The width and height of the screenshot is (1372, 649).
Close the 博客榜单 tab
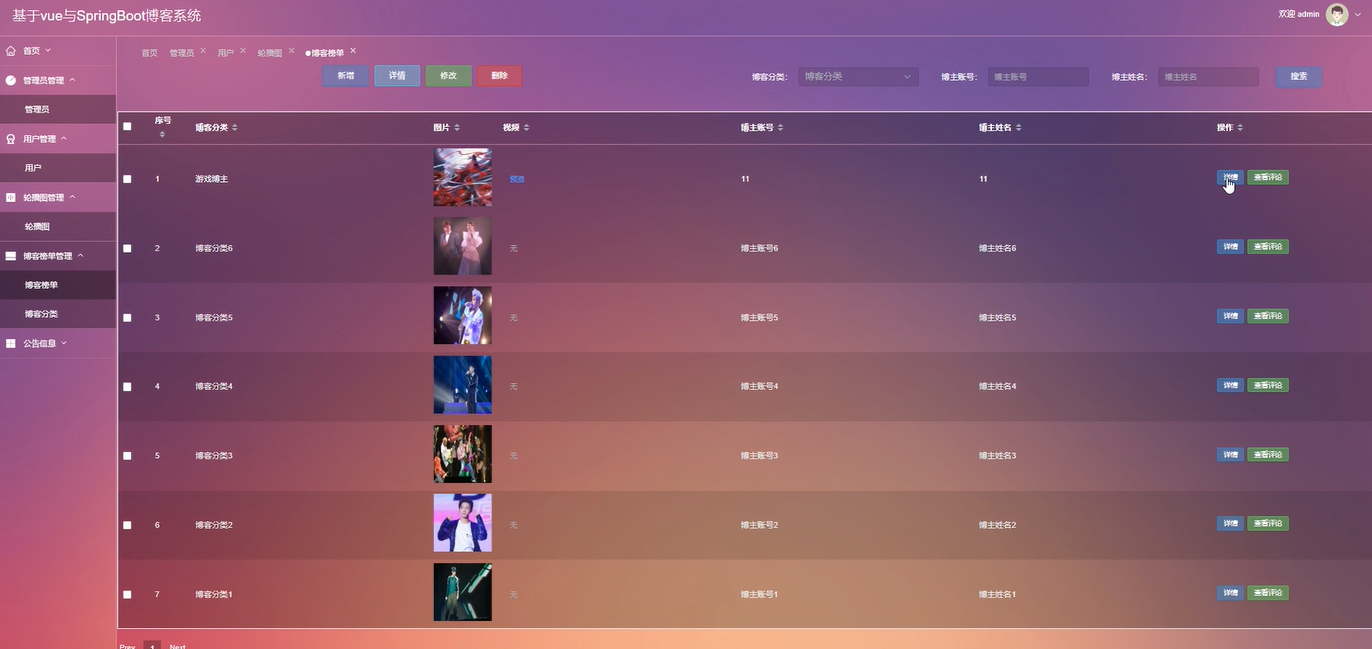(x=353, y=50)
